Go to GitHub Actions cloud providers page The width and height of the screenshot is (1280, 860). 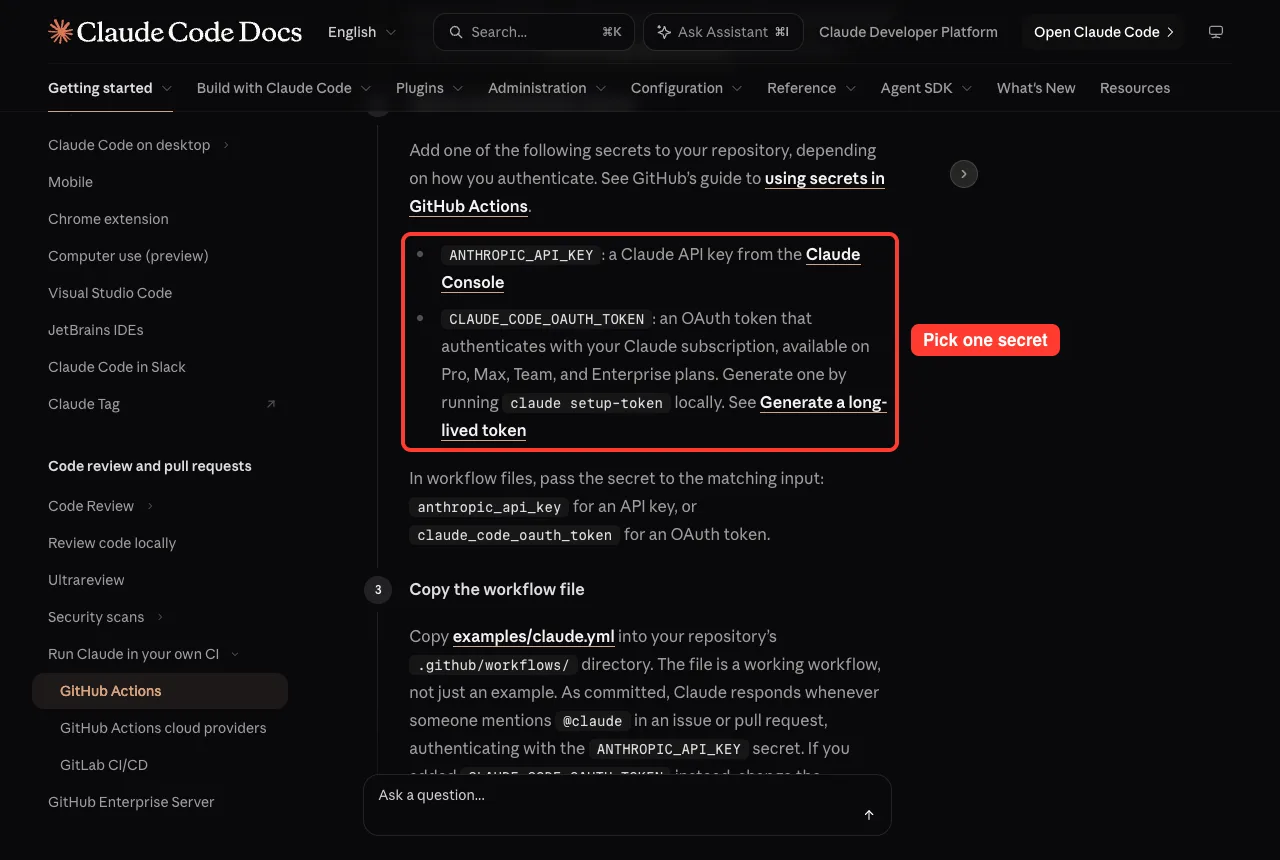[163, 728]
